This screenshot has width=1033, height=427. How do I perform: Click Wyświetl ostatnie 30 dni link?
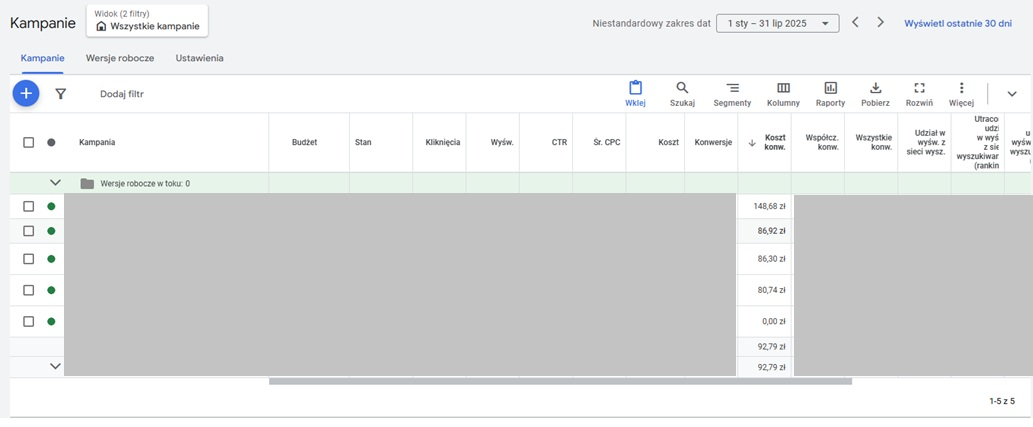point(958,23)
